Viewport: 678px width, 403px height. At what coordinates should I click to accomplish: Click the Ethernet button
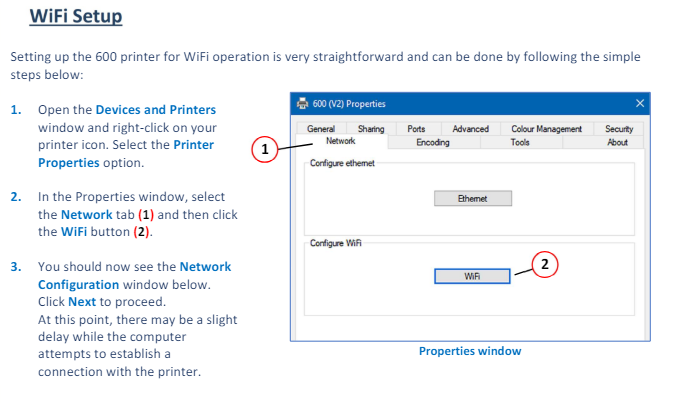pyautogui.click(x=473, y=198)
